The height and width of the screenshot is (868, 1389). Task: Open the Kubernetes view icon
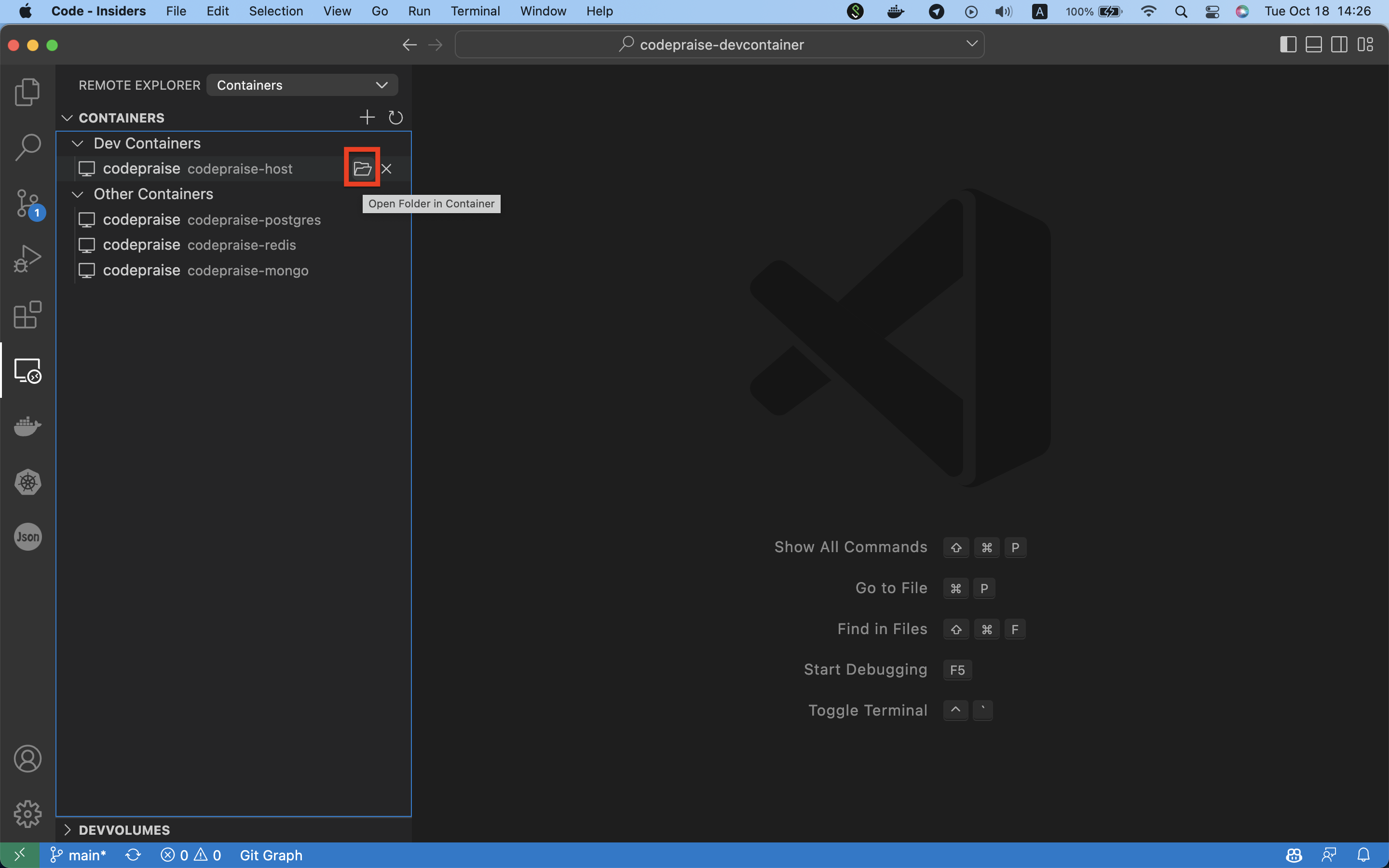click(27, 482)
